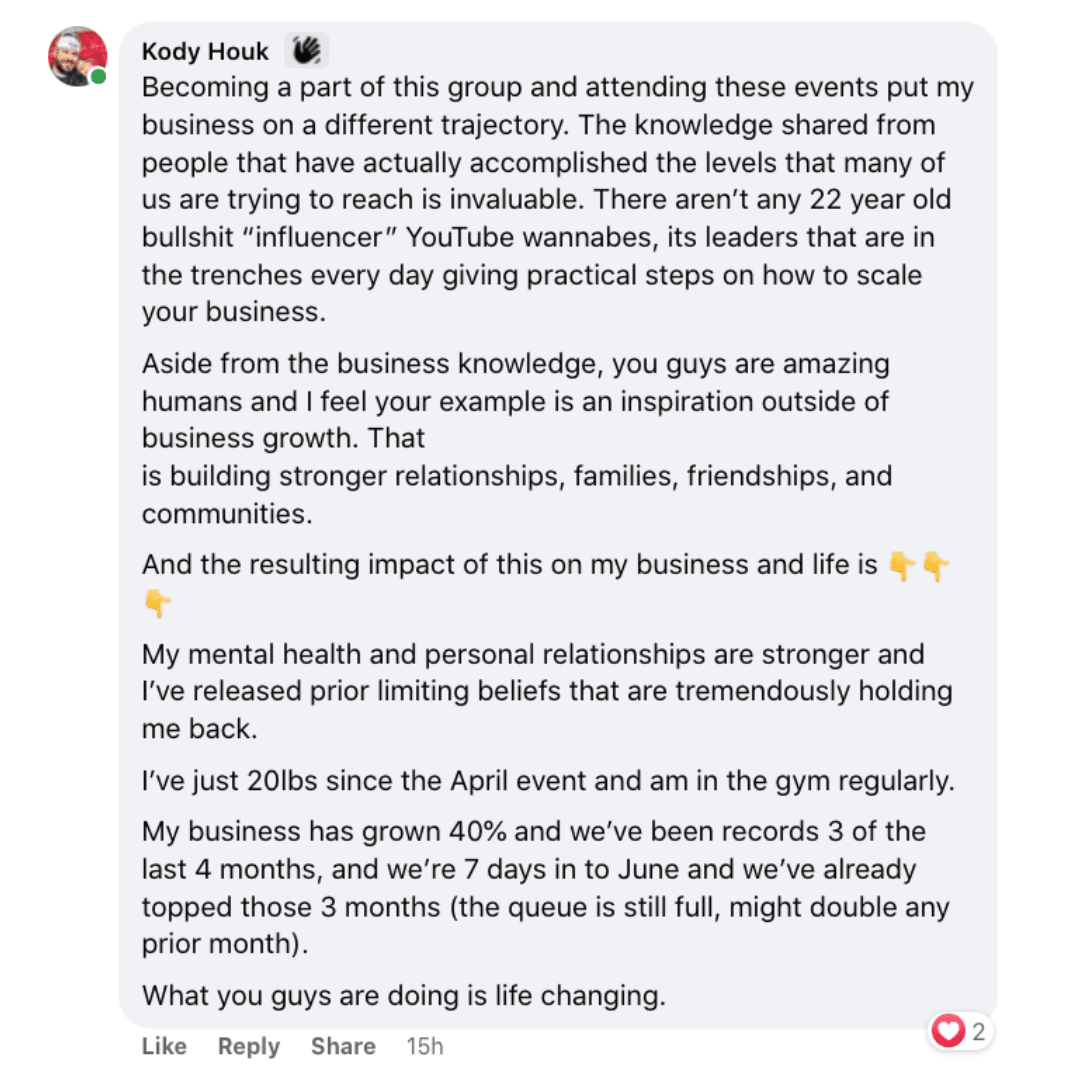Open the 15h timestamp link
Viewport: 1080px width, 1080px height.
(x=424, y=1046)
